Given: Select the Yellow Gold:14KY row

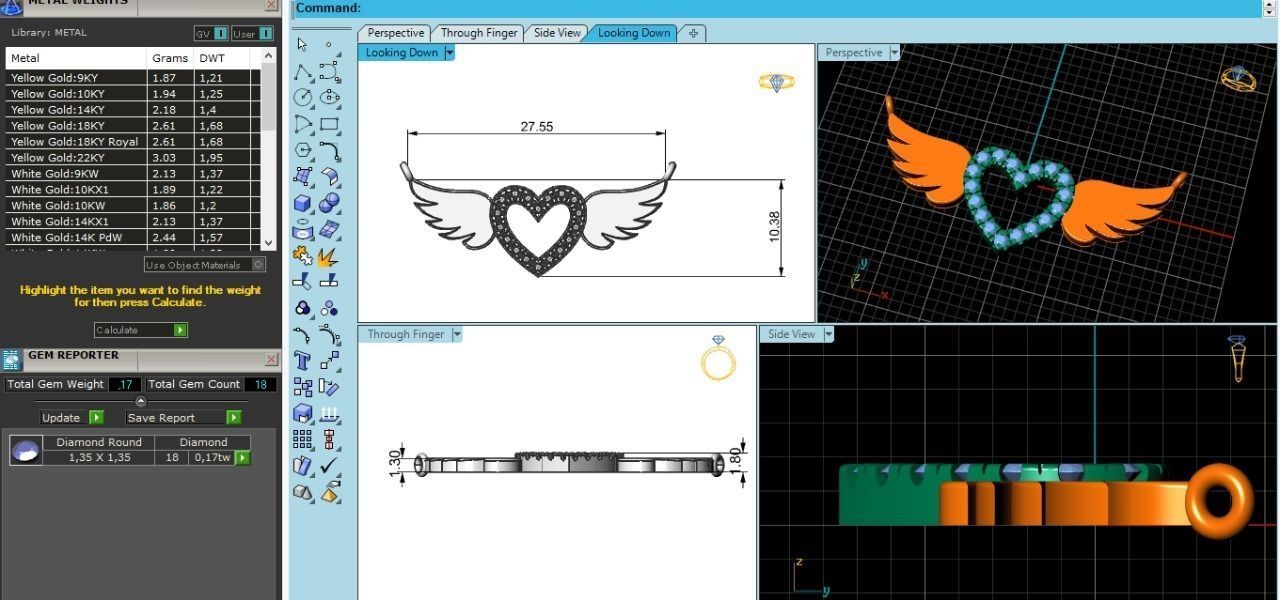Looking at the screenshot, I should [x=132, y=110].
